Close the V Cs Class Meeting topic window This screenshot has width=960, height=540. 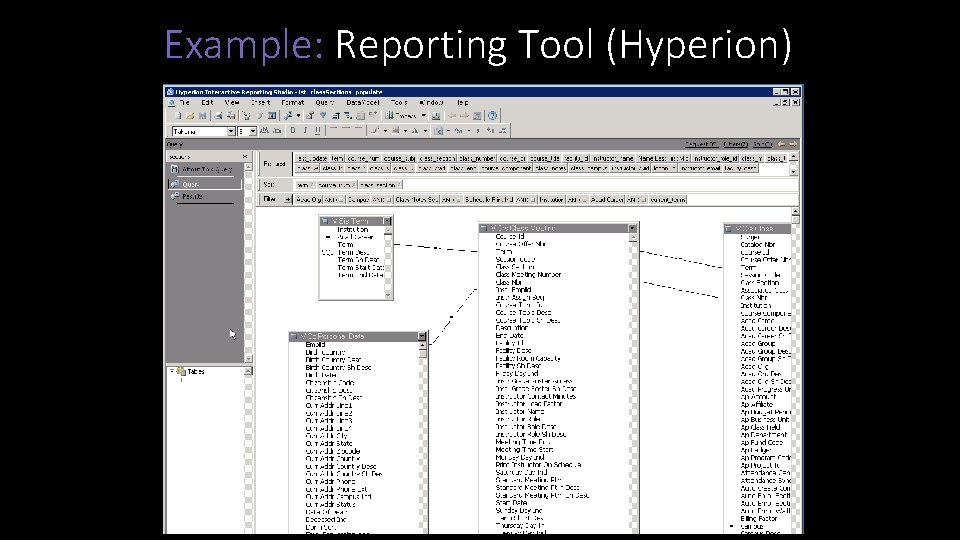[632, 228]
